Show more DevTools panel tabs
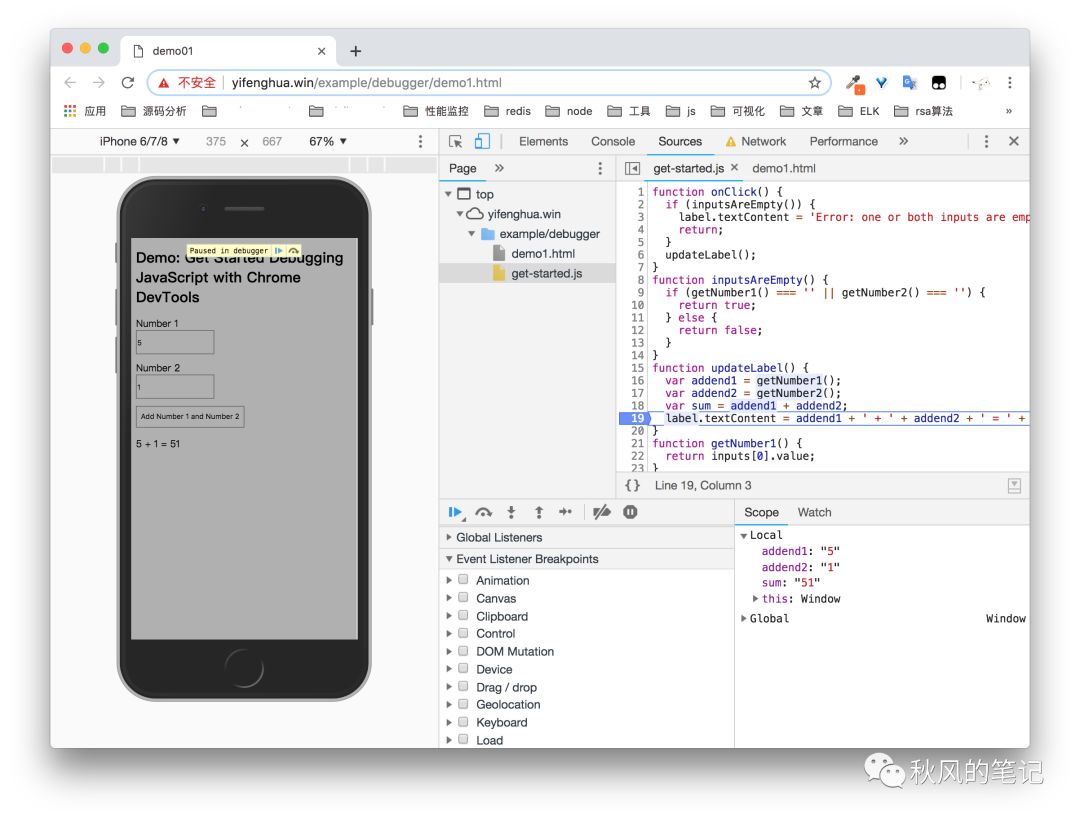This screenshot has width=1080, height=820. (x=903, y=141)
